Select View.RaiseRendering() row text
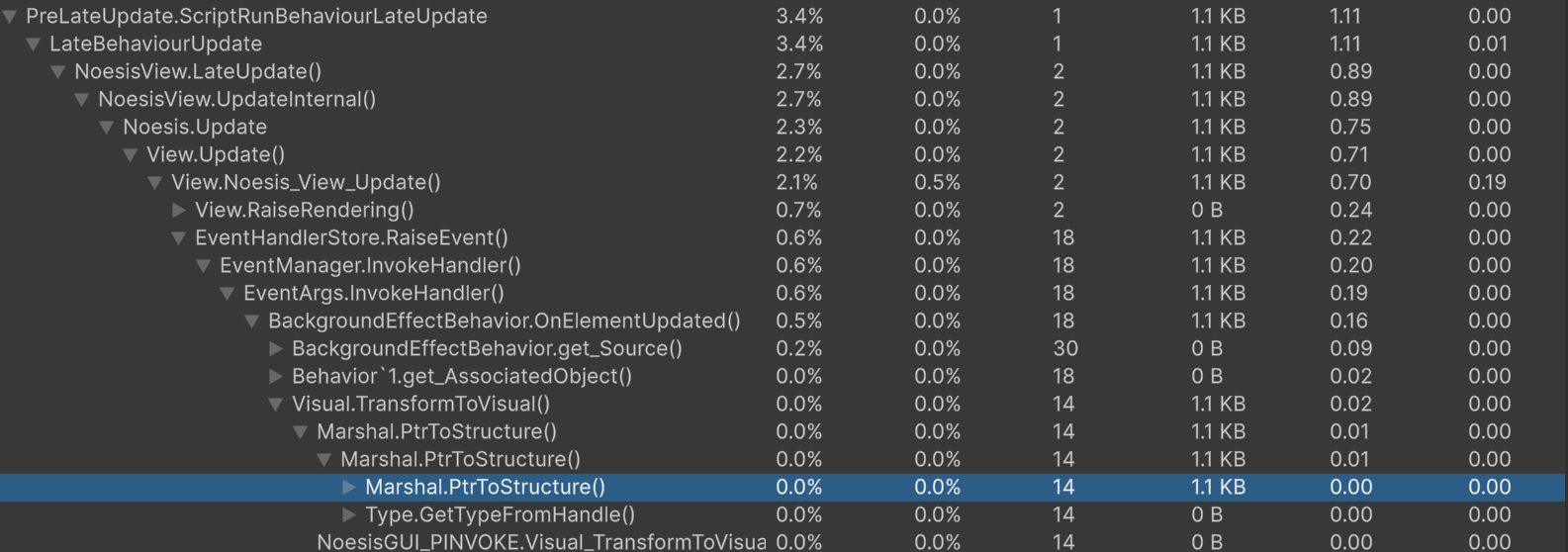The height and width of the screenshot is (552, 1568). click(x=305, y=211)
